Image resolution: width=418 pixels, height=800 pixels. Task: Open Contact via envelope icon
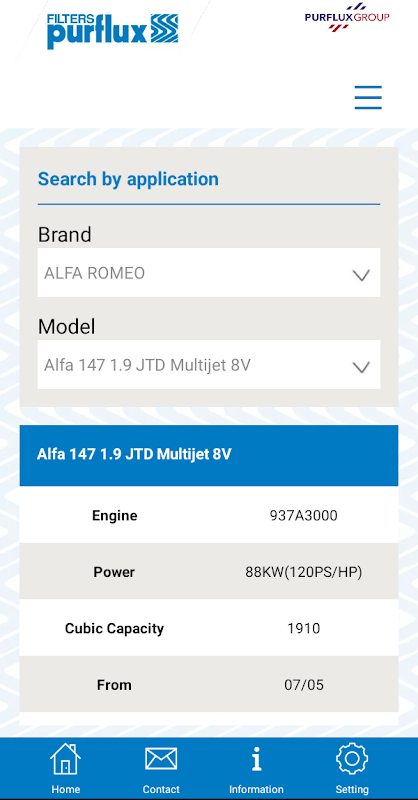coord(161,759)
